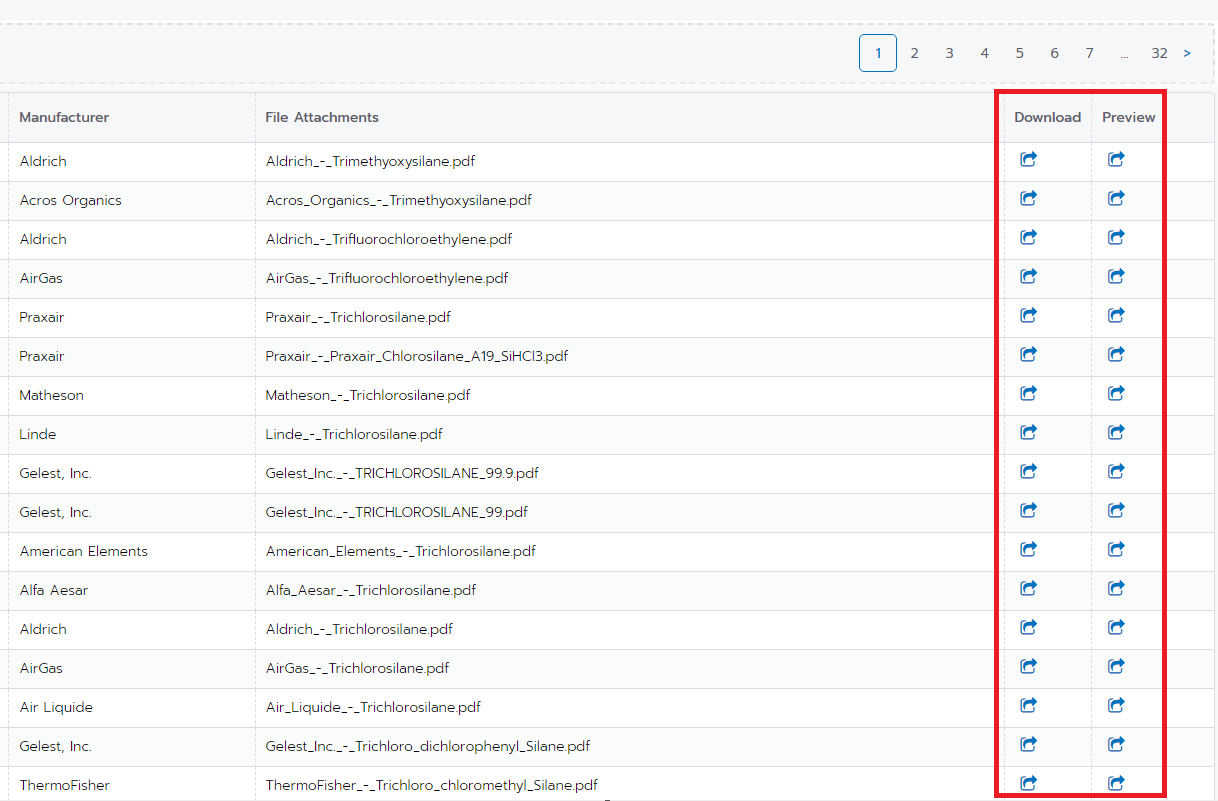Click Matheson_-_Trichlorosilane.pdf filename
This screenshot has height=801, width=1218.
pyautogui.click(x=368, y=395)
